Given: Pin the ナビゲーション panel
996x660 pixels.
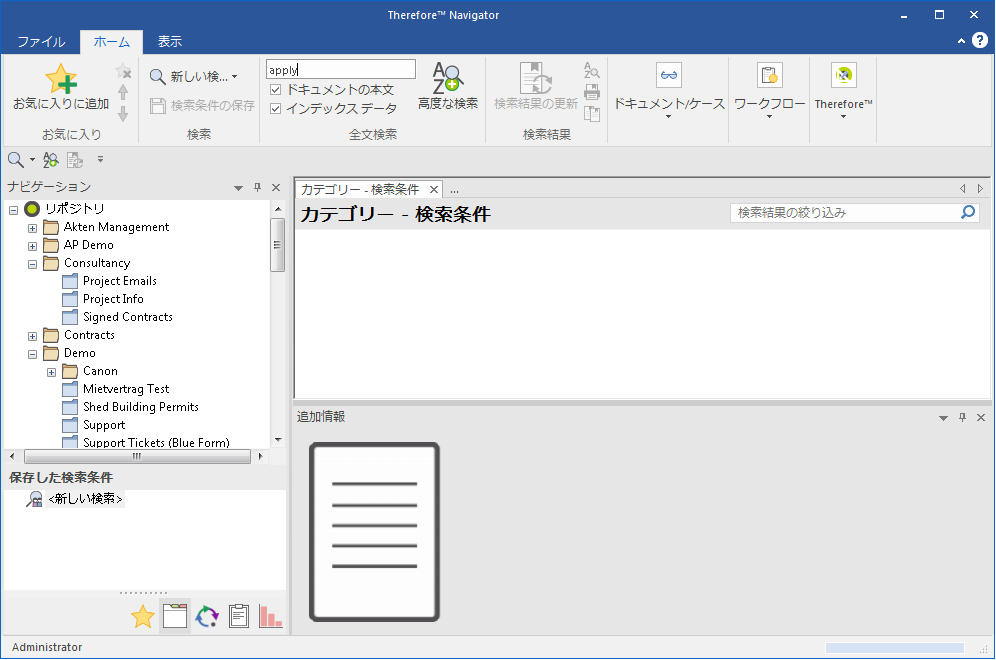Looking at the screenshot, I should 257,187.
